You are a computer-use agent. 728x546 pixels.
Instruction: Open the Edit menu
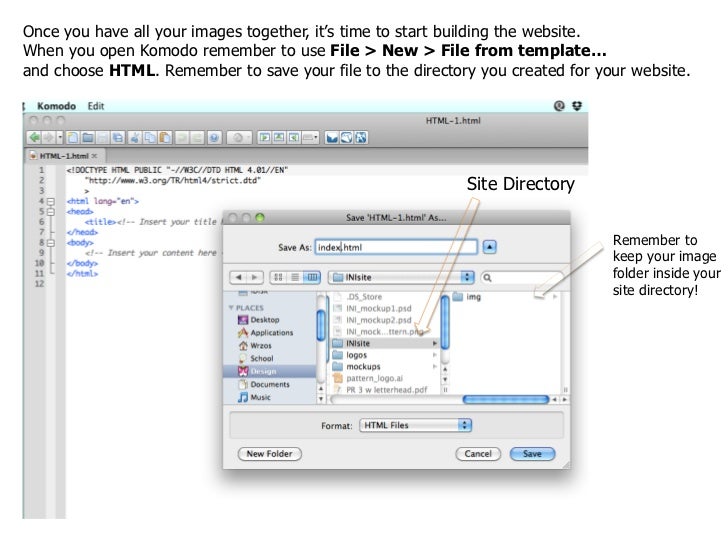click(96, 106)
